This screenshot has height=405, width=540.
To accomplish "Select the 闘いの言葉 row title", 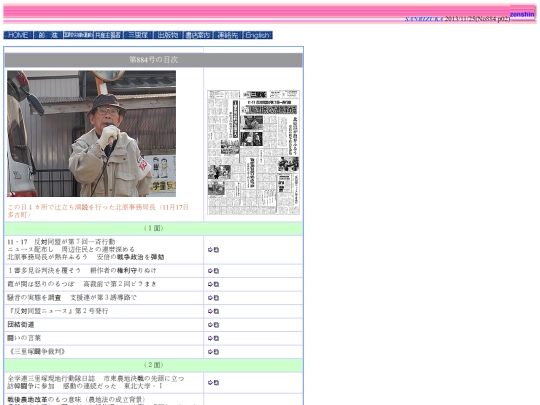I will click(x=24, y=338).
